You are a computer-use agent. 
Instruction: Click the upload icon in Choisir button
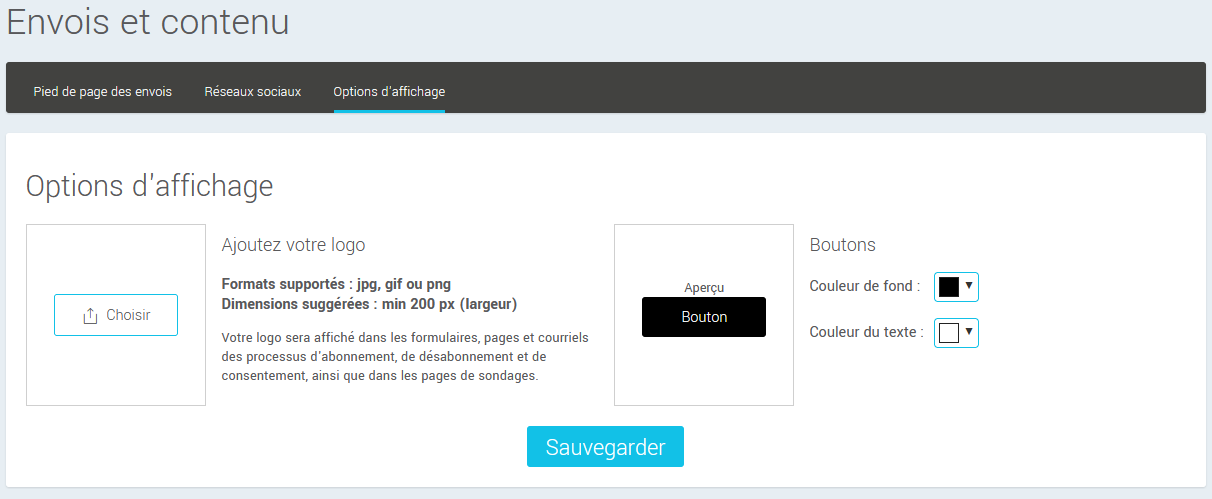pyautogui.click(x=90, y=316)
